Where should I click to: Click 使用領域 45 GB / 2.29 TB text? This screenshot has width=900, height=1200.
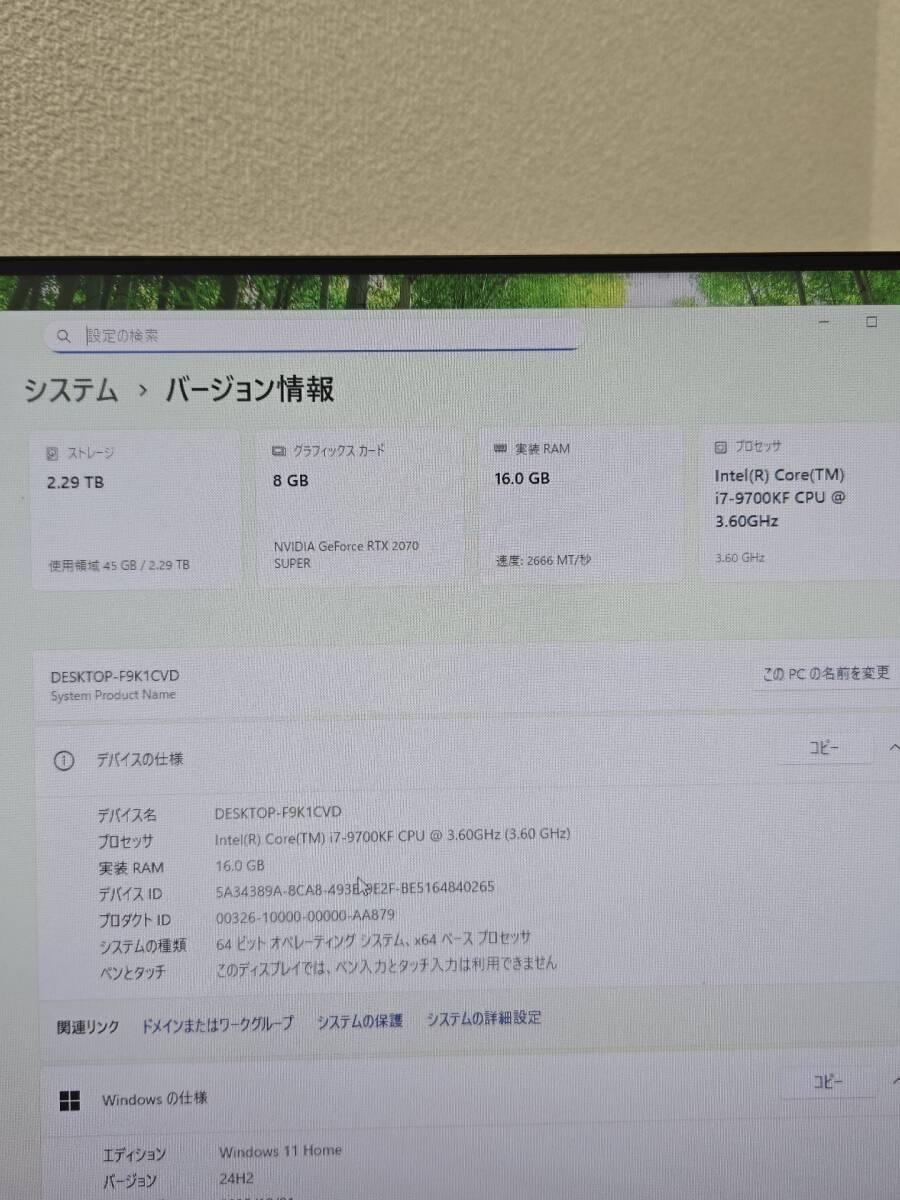coord(119,565)
